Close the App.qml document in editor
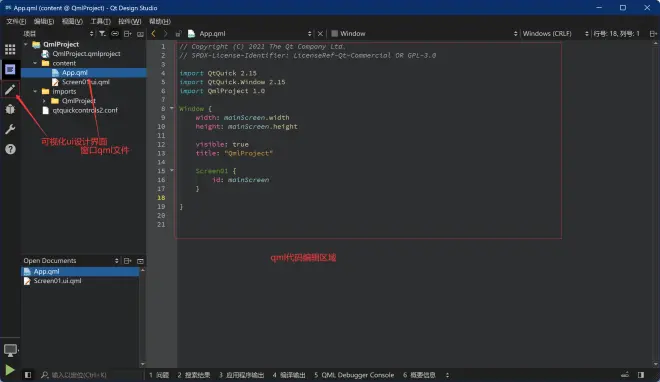Screen dimensions: 660x382 coord(320,34)
